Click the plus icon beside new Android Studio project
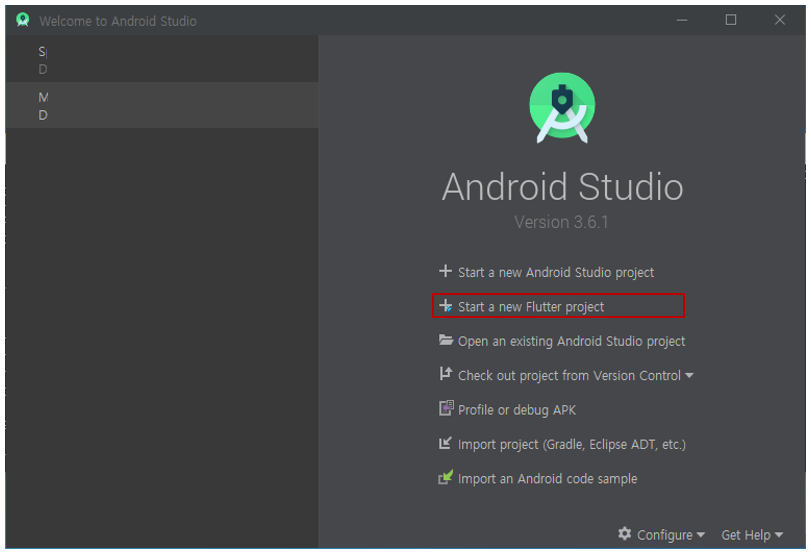811x554 pixels. 445,271
